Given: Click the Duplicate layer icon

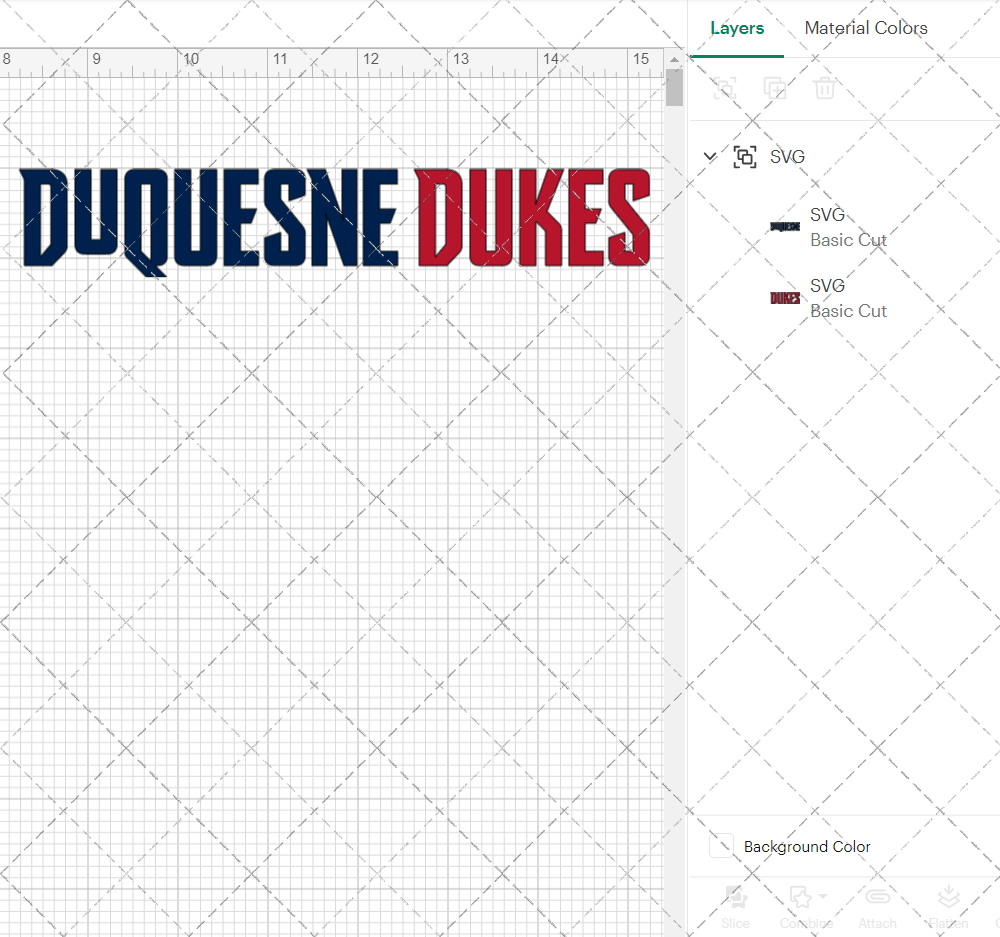Looking at the screenshot, I should (774, 88).
